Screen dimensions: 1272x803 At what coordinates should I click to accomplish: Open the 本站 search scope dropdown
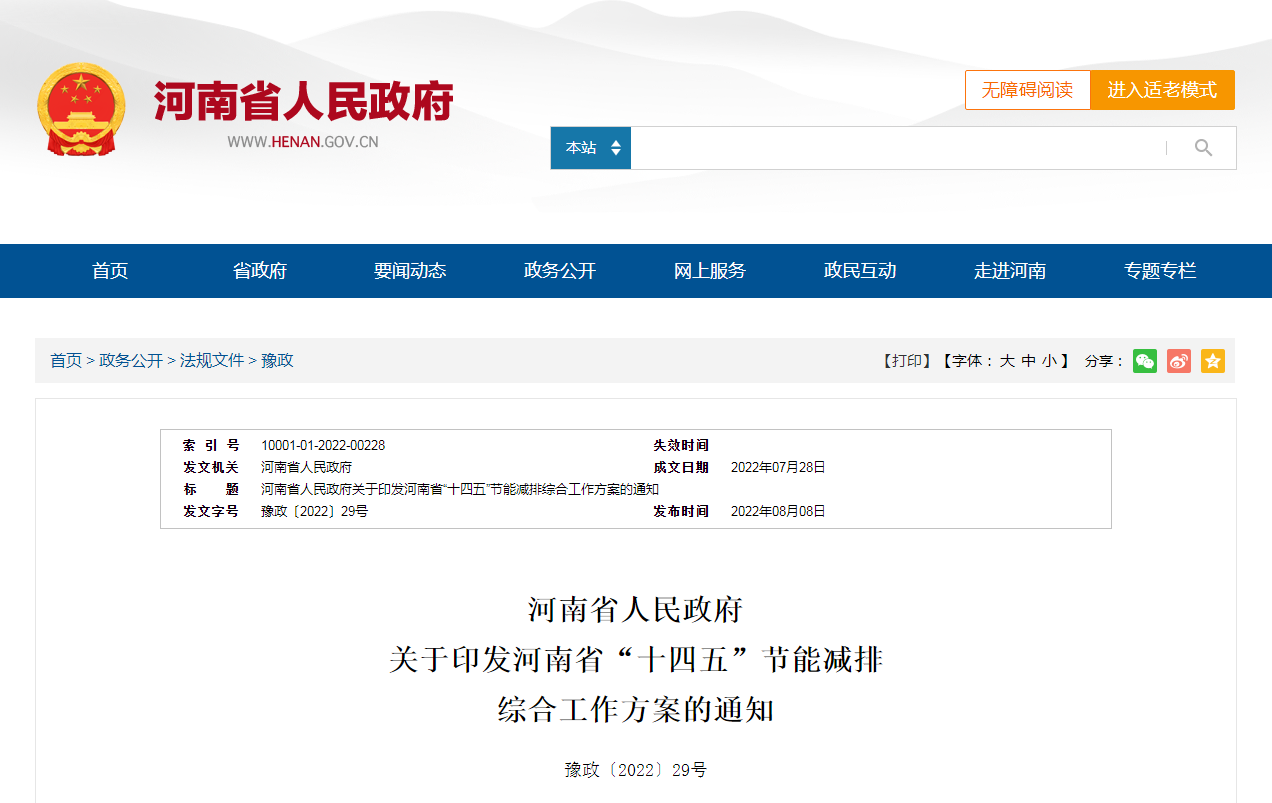point(590,147)
